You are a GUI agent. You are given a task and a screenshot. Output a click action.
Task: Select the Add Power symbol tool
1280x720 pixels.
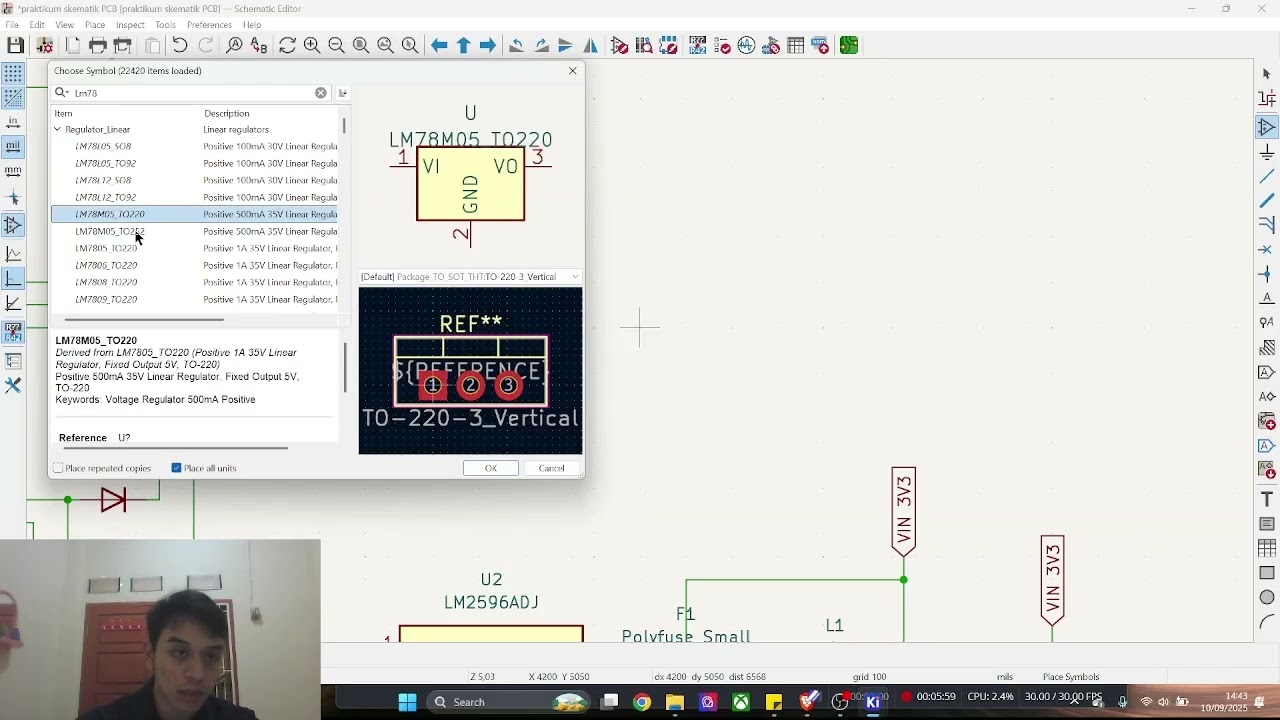pos(1267,152)
